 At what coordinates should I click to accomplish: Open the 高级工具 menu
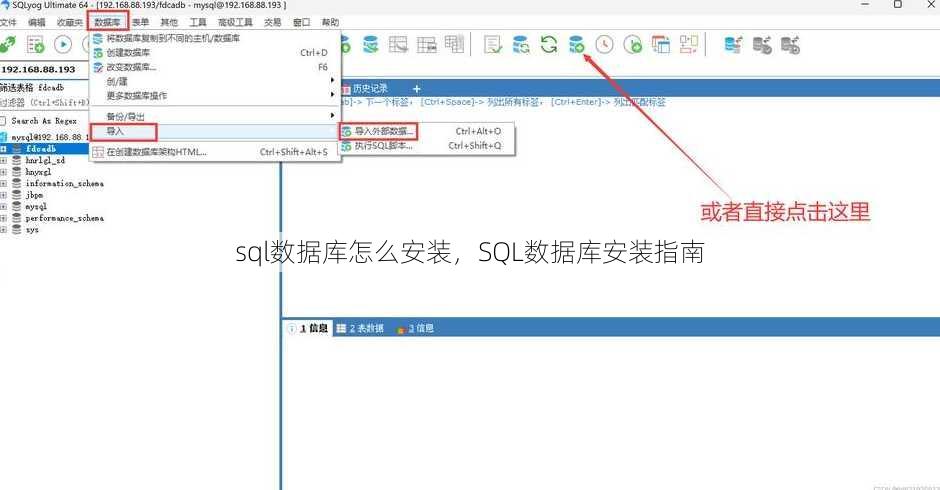click(235, 22)
